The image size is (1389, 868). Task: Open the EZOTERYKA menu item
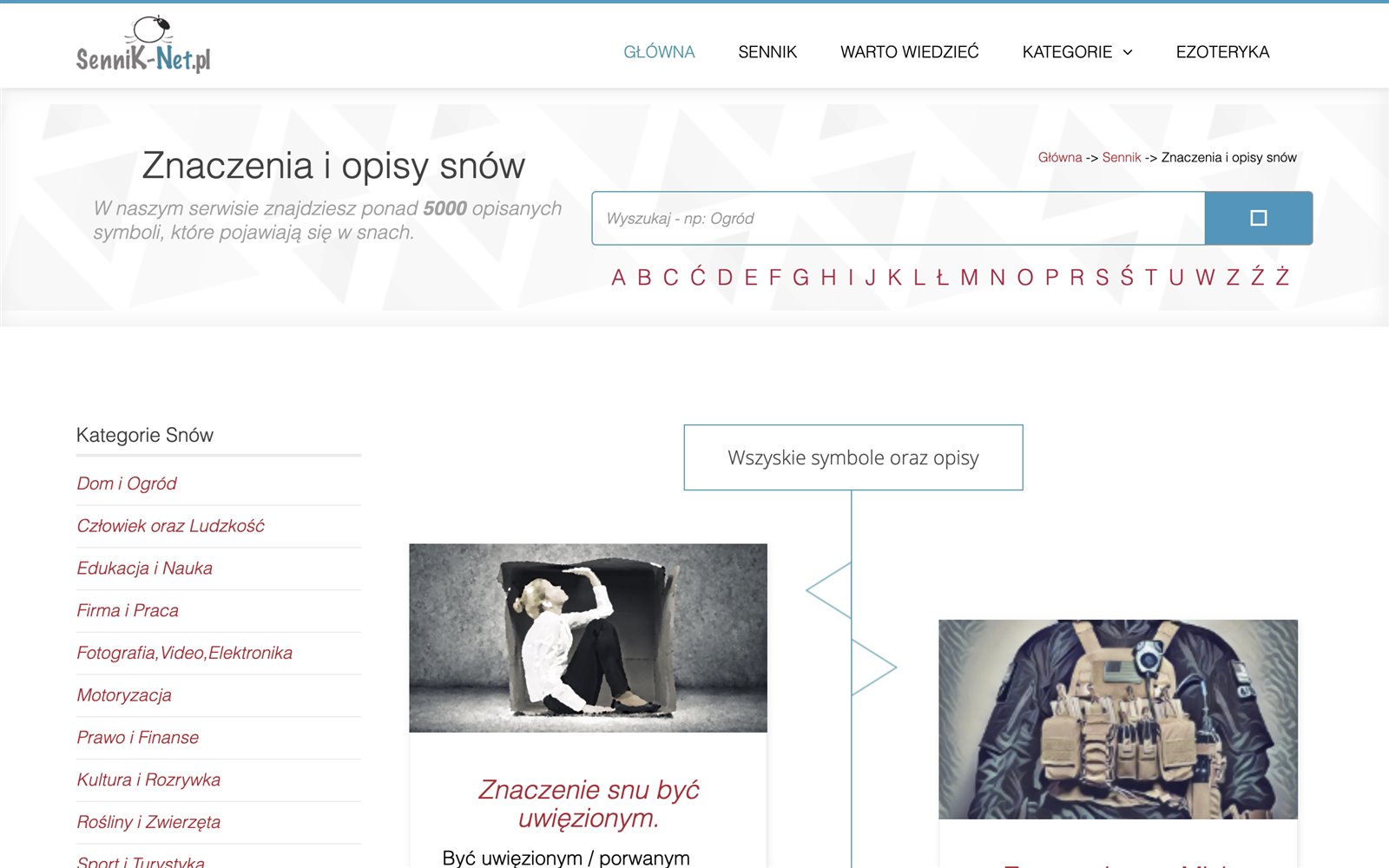[x=1222, y=52]
